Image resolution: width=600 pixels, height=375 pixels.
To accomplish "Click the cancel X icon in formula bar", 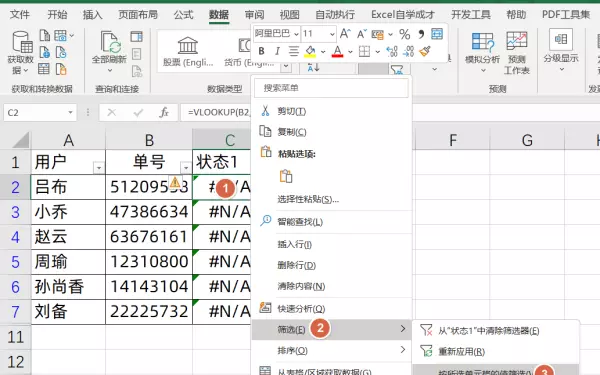I will coord(112,112).
